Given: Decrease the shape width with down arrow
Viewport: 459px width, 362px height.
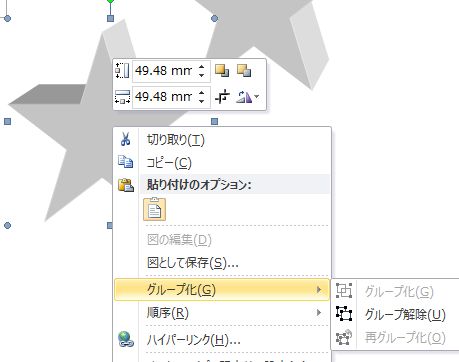Looking at the screenshot, I should pos(201,101).
